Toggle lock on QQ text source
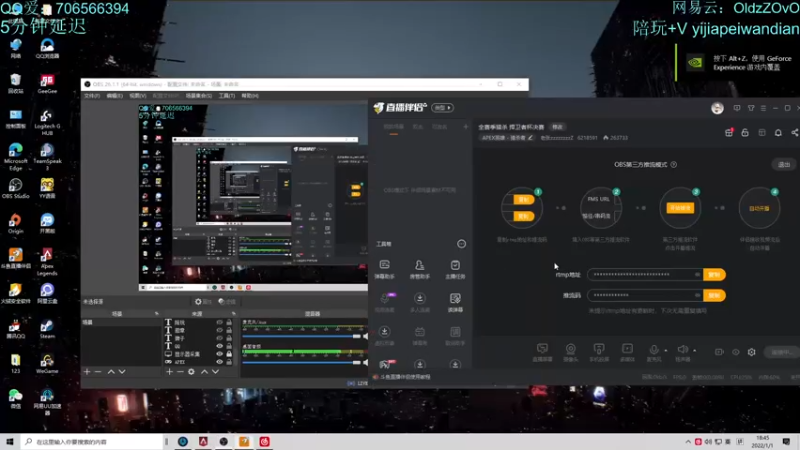This screenshot has height=450, width=800. pyautogui.click(x=229, y=346)
